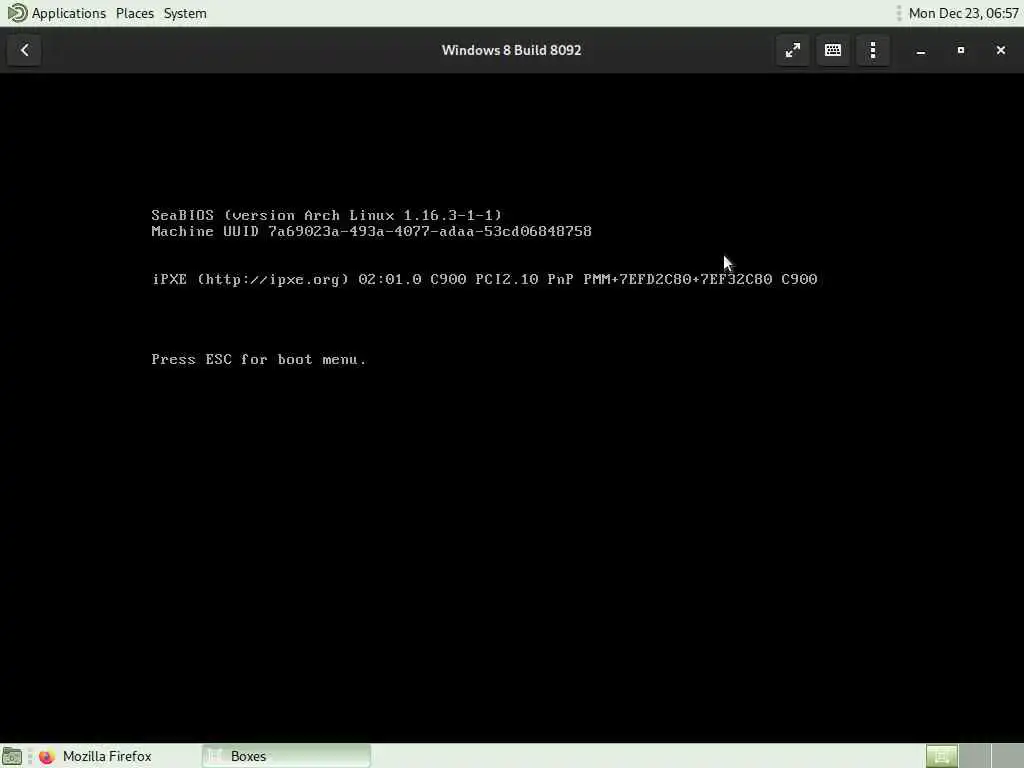Switch to the second workspace
Screen dimensions: 1024x768
click(974, 756)
